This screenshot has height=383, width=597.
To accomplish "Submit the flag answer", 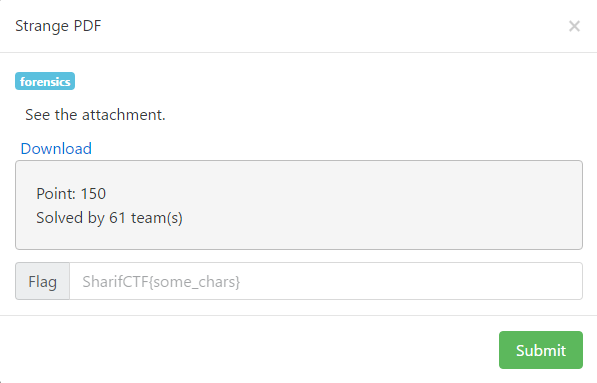I will [541, 350].
